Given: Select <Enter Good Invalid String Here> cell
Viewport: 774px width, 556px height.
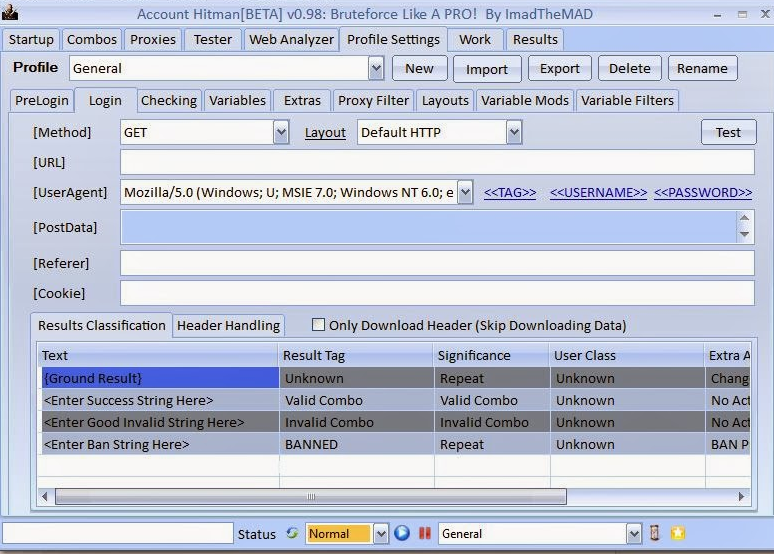Looking at the screenshot, I should click(159, 422).
